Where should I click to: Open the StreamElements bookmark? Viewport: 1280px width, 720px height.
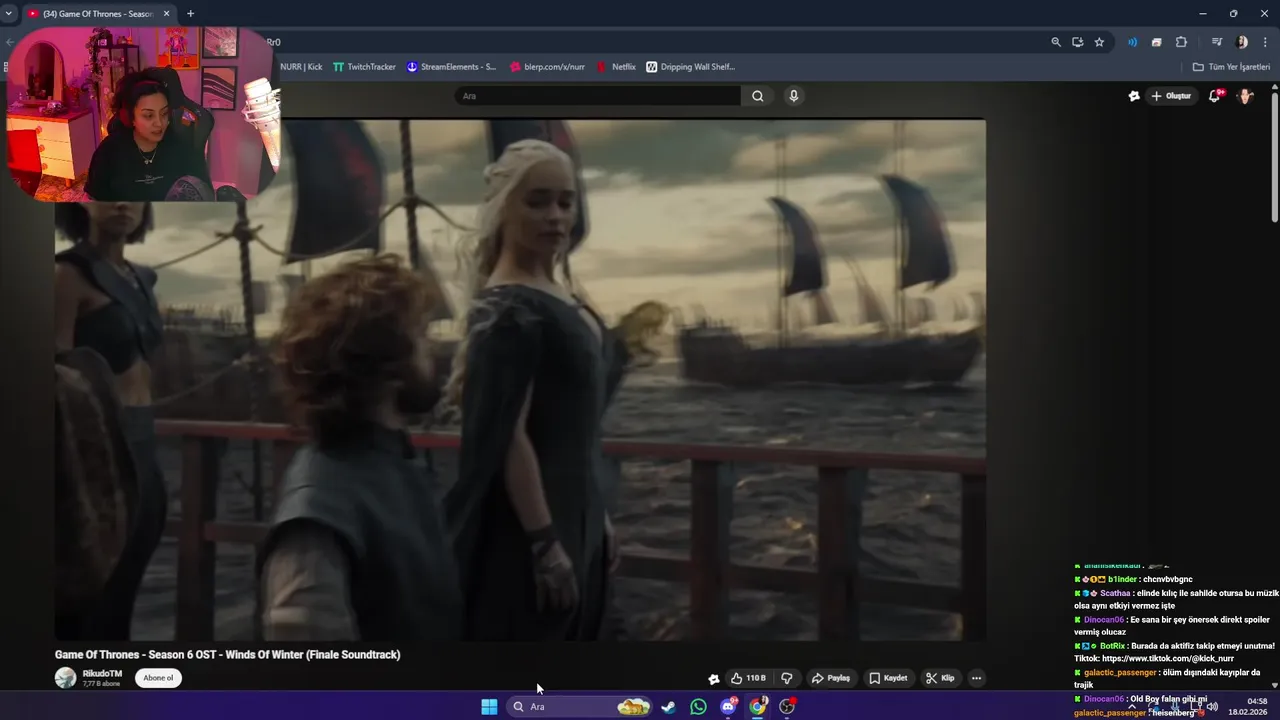pyautogui.click(x=451, y=67)
